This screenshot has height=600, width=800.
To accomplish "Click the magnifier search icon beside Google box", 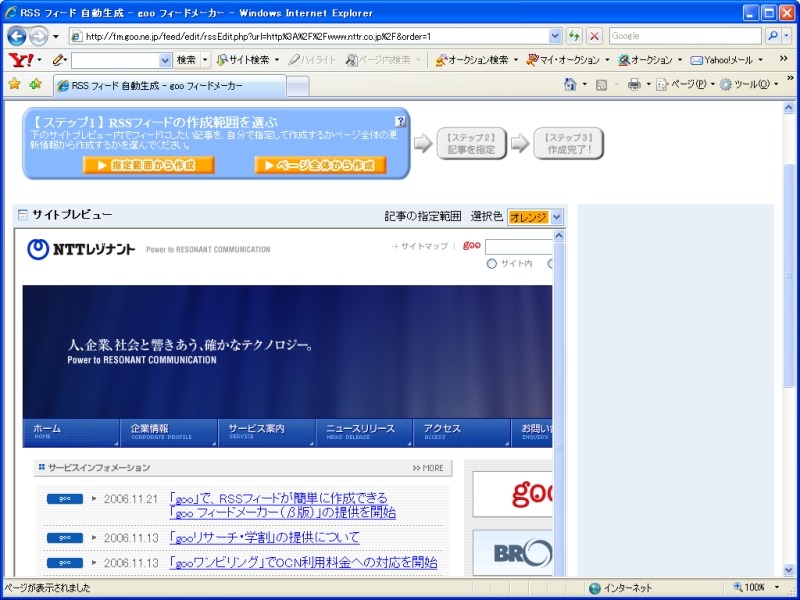I will click(773, 36).
